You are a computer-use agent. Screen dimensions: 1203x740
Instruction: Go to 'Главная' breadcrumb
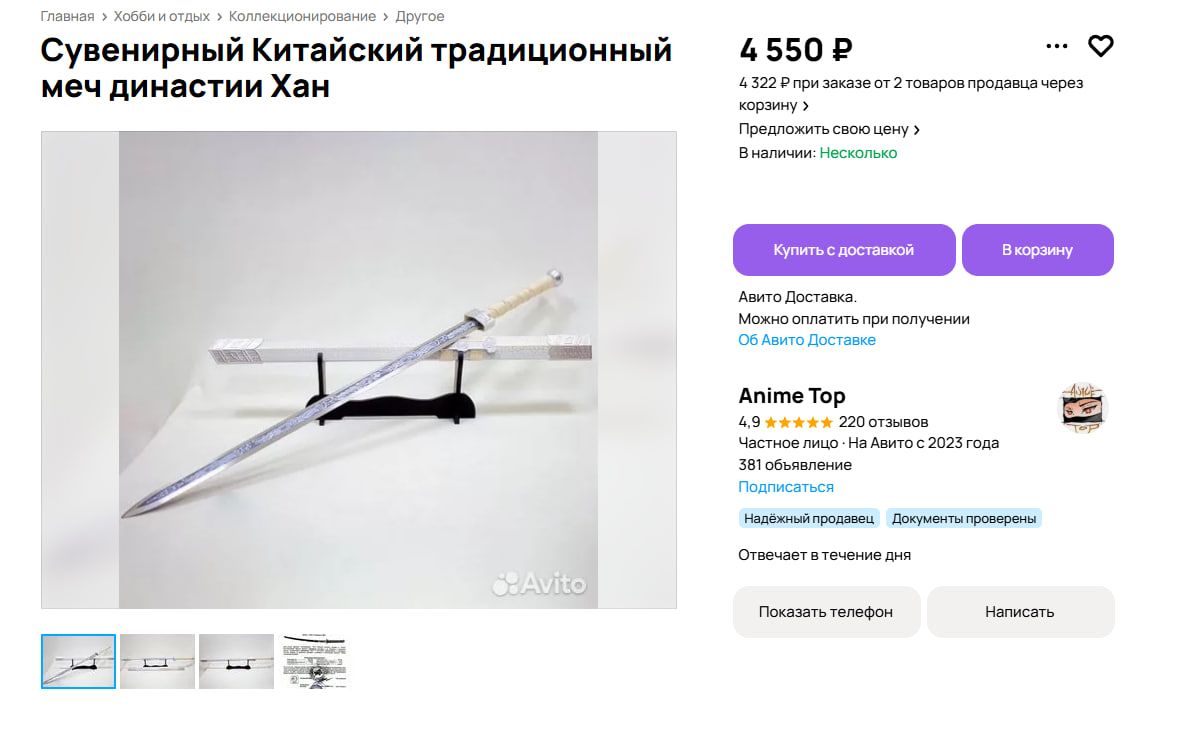click(x=67, y=16)
